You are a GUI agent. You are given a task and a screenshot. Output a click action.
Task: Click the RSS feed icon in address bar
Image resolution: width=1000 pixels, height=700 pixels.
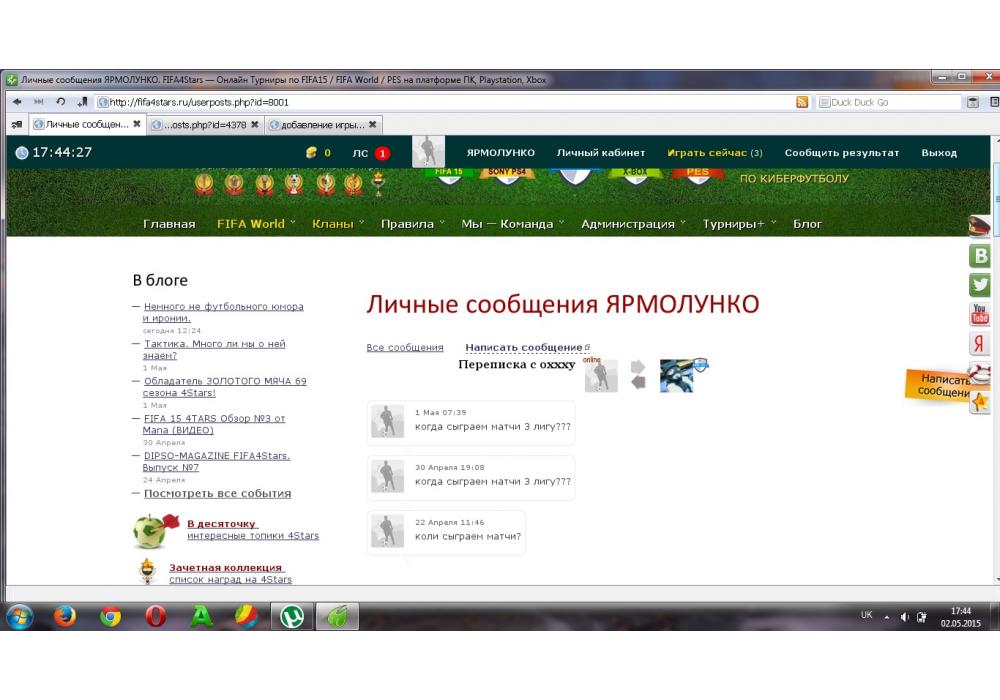[x=802, y=102]
